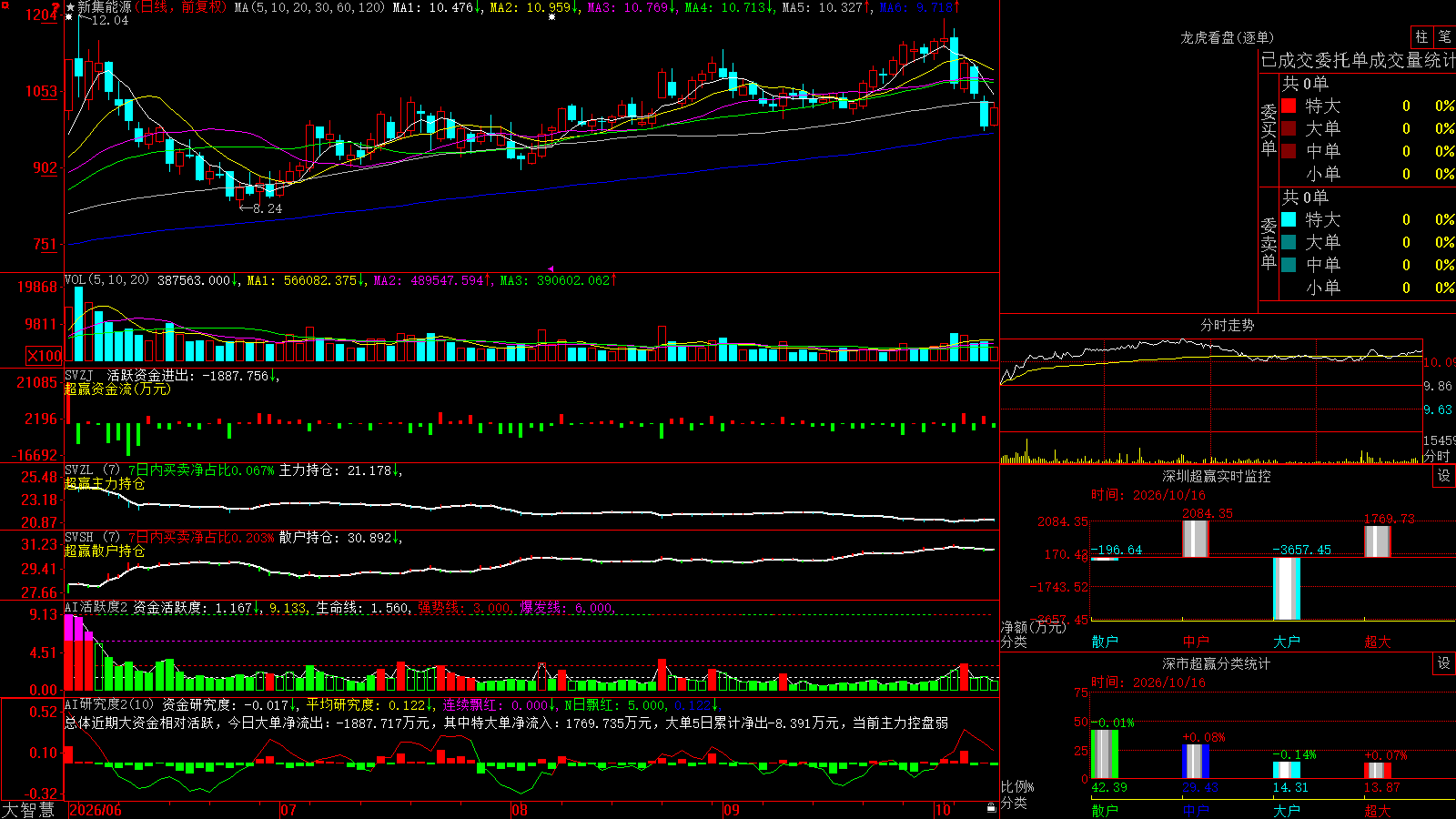Switch to 笔 tick display mode
Viewport: 1456px width, 819px height.
[x=1444, y=36]
